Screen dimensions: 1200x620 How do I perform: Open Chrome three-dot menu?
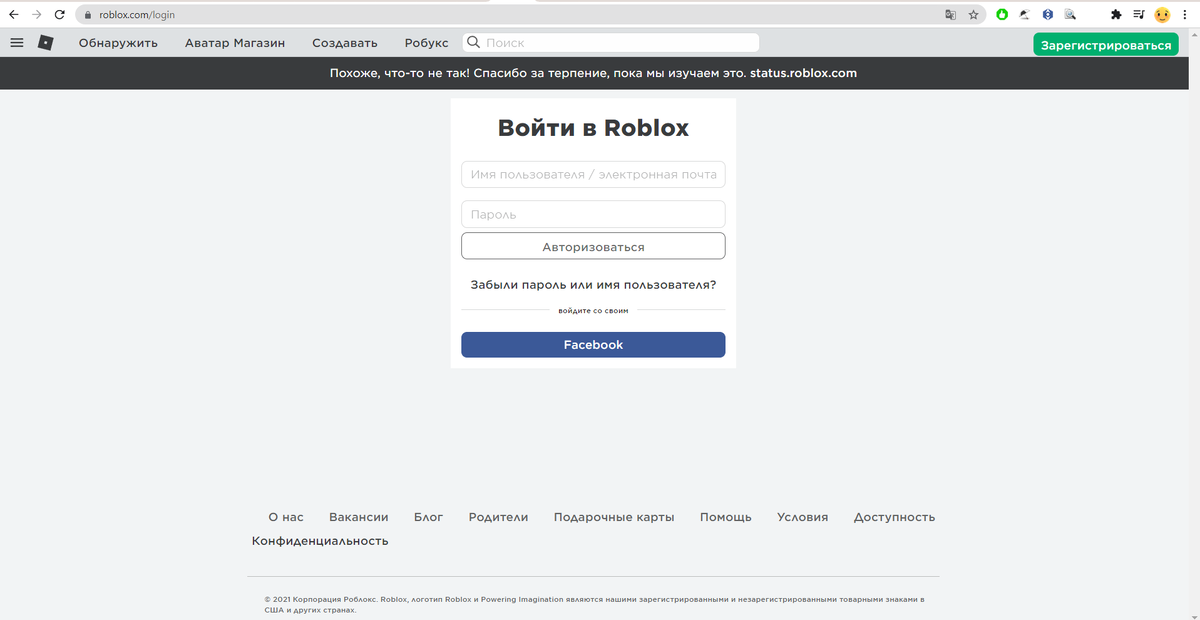(x=1186, y=15)
